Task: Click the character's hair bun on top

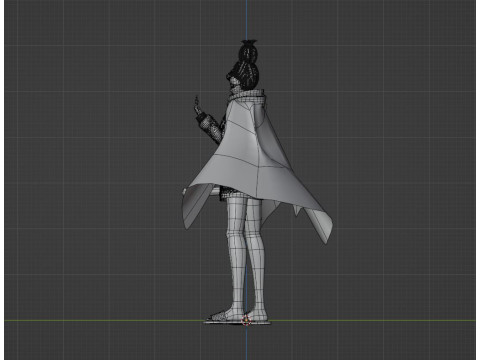Action: pyautogui.click(x=248, y=51)
